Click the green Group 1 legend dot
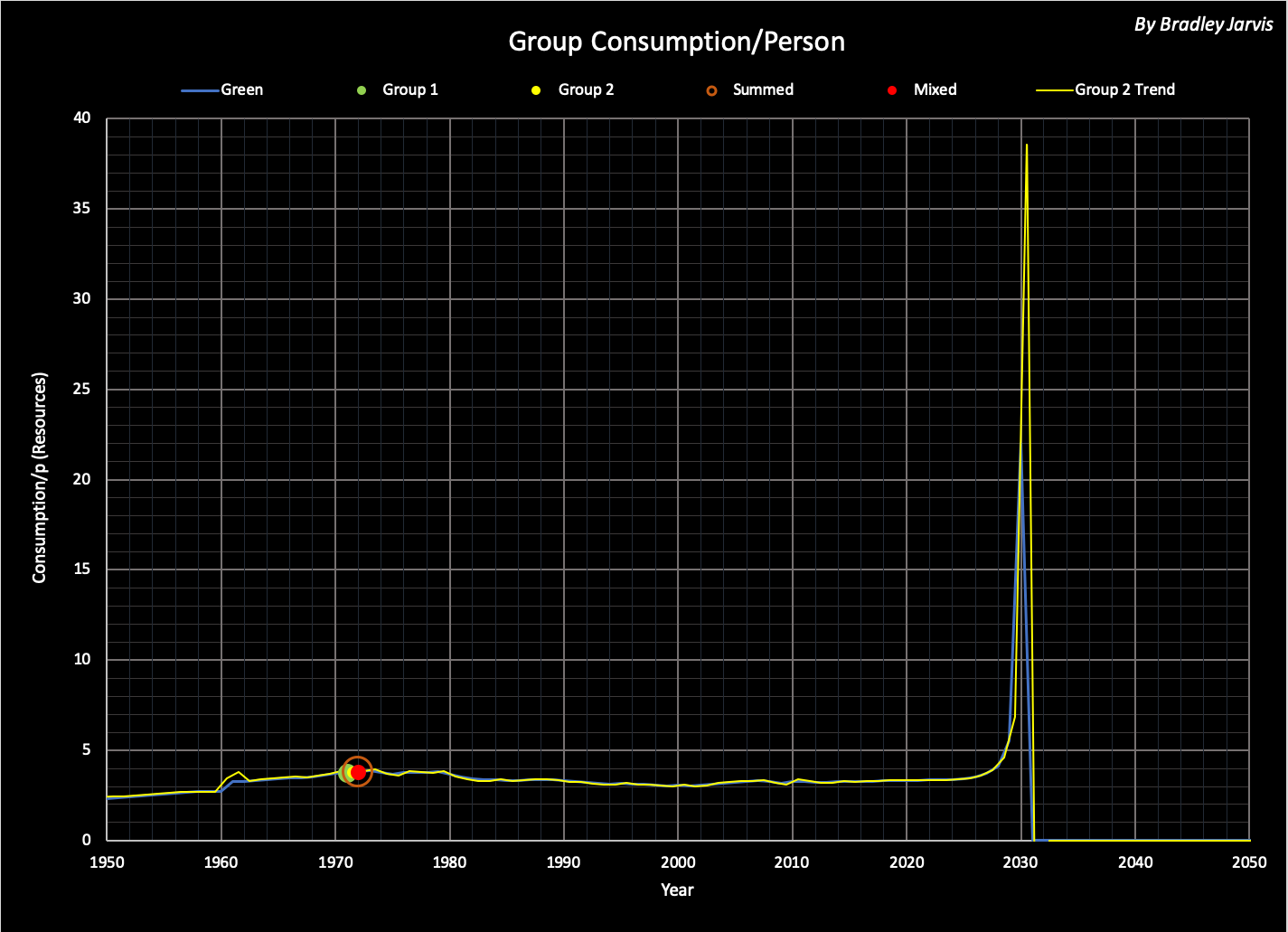Viewport: 1288px width, 932px height. click(362, 90)
